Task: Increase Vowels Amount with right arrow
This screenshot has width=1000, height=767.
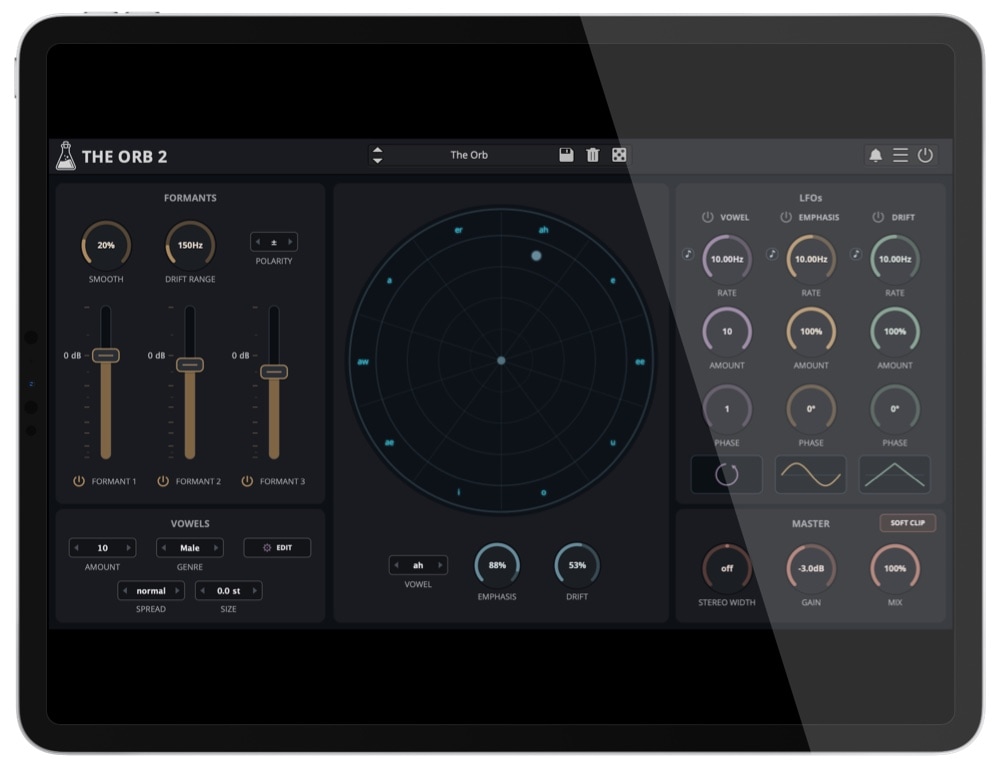Action: click(x=128, y=548)
